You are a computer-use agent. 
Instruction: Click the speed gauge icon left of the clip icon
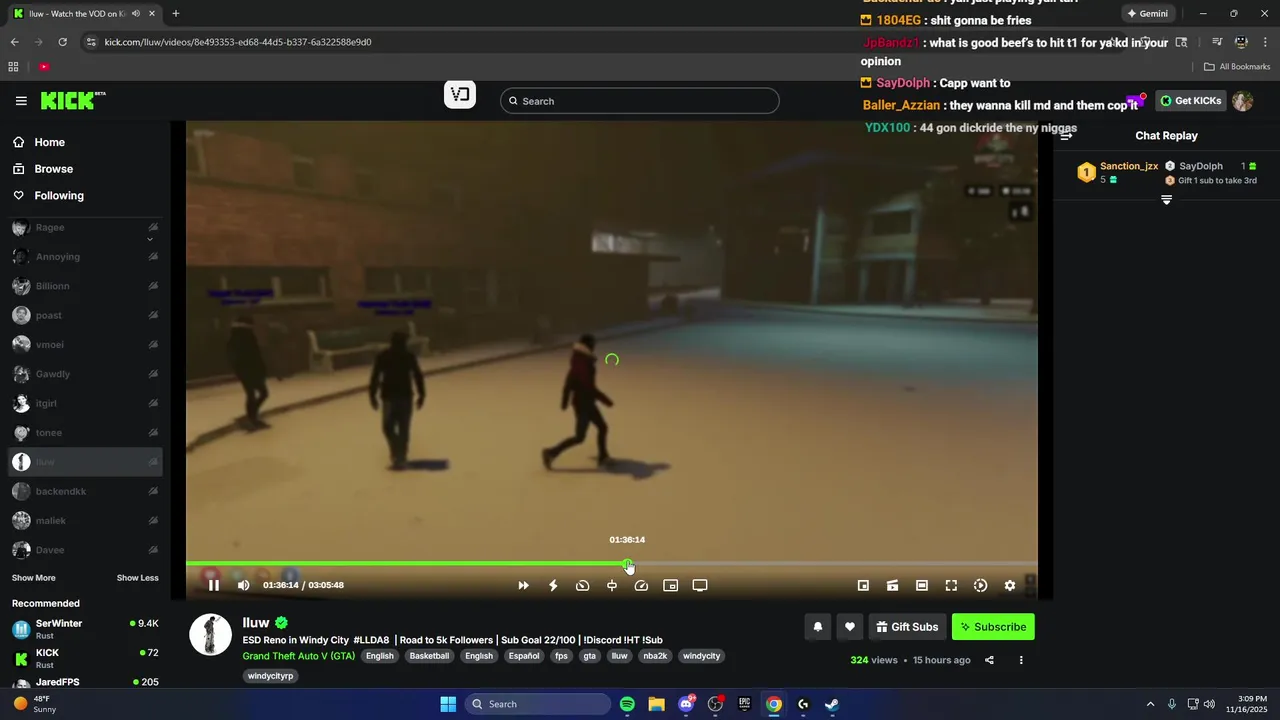coord(582,585)
